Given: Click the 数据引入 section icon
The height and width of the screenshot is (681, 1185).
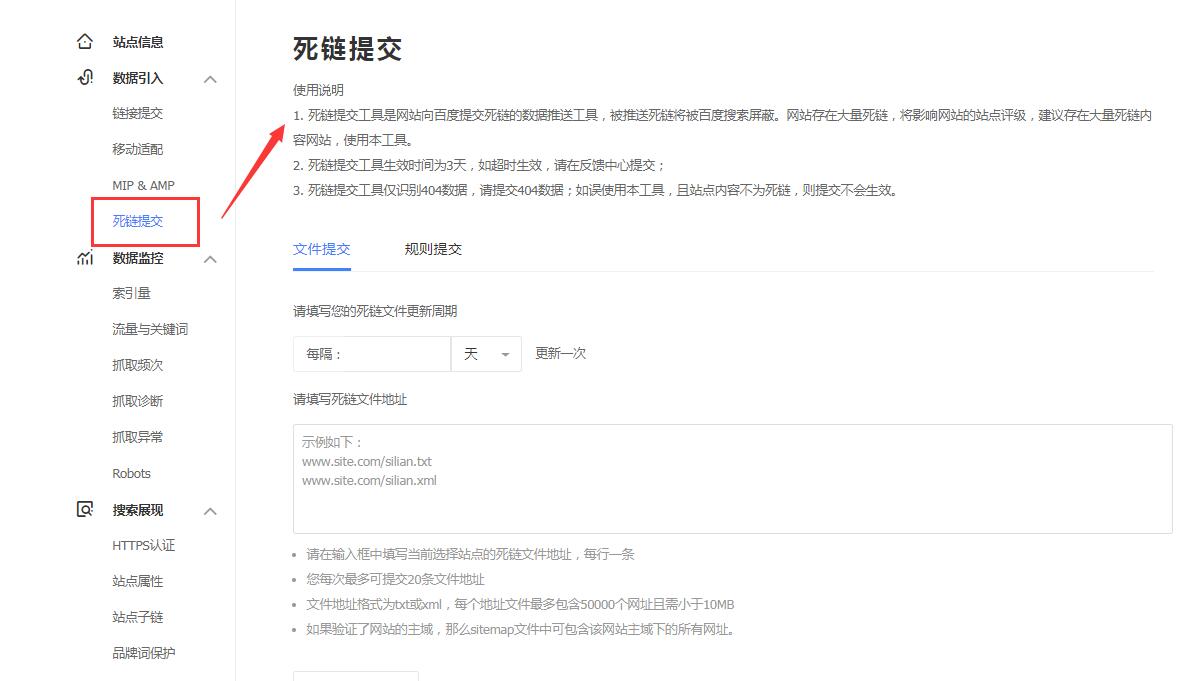Looking at the screenshot, I should pos(85,78).
